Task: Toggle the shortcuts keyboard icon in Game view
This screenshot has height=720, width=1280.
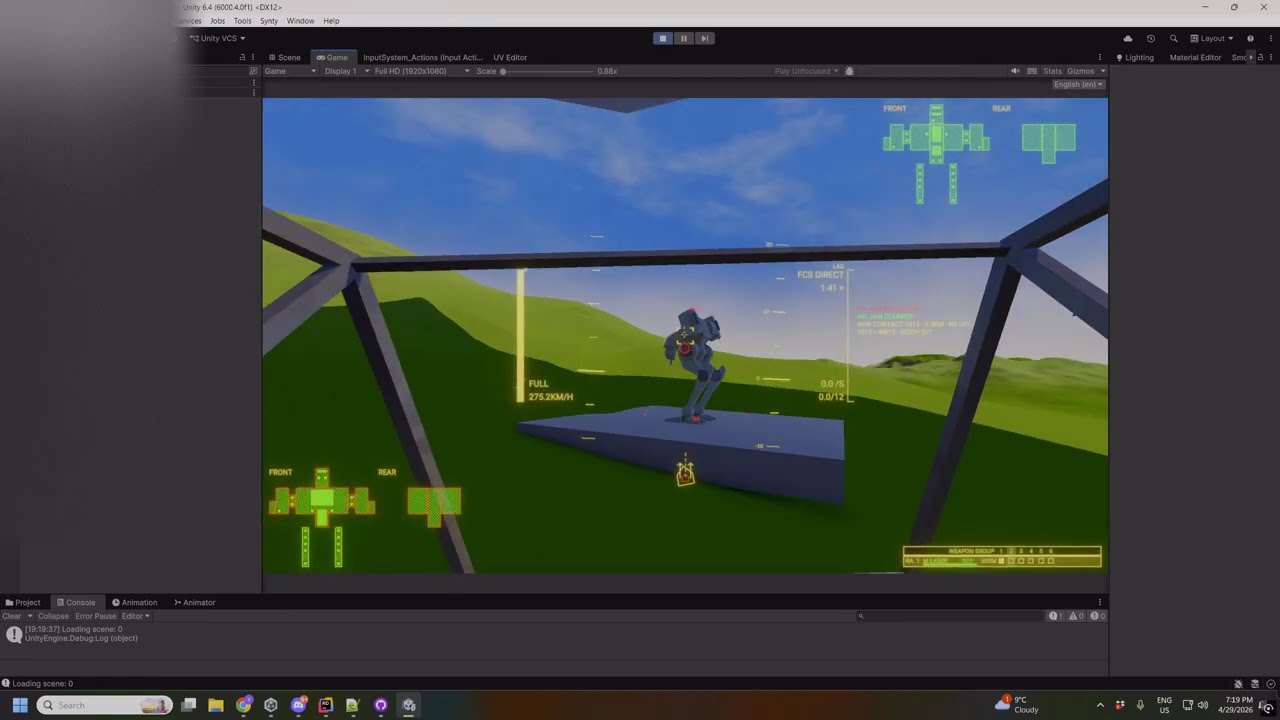Action: coord(1032,71)
